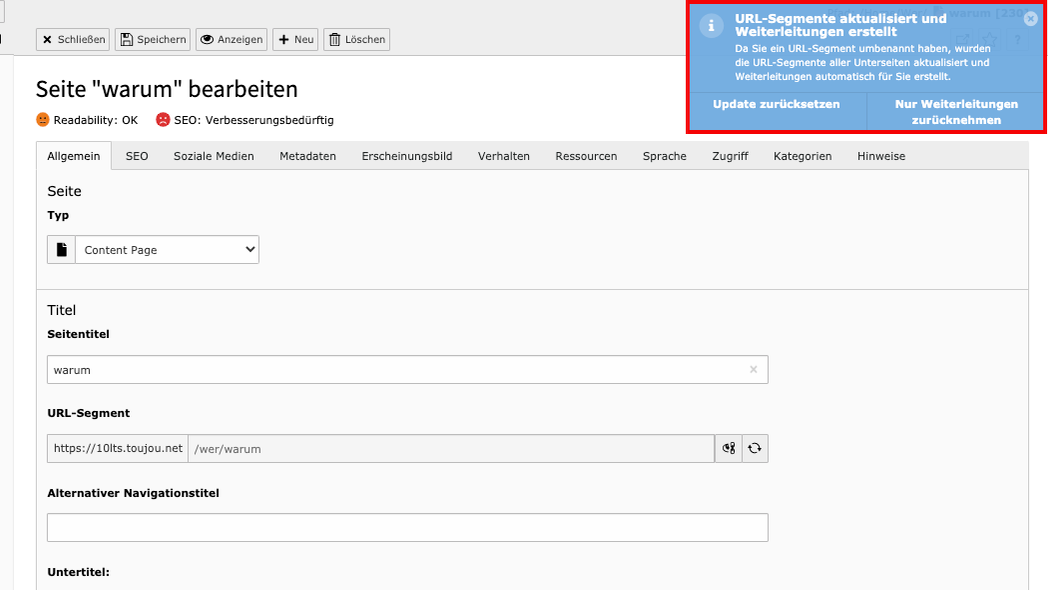The image size is (1048, 590).
Task: Open the Zugriff tab
Action: [x=730, y=156]
